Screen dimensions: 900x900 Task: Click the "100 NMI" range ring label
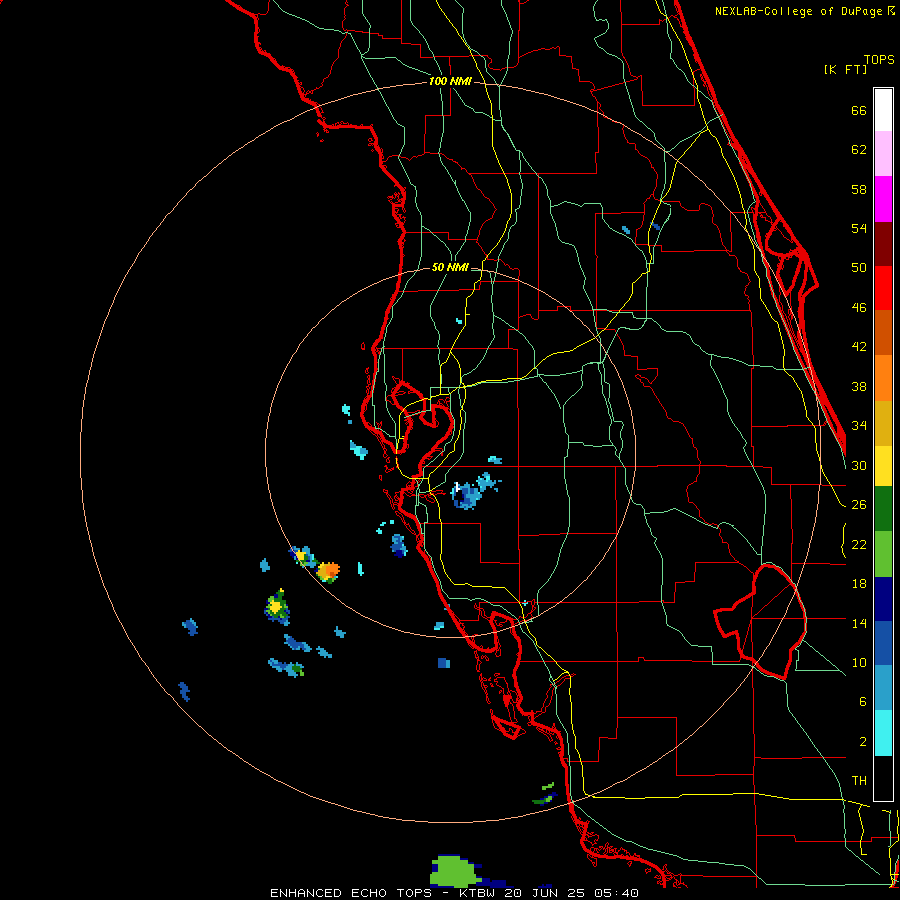click(x=450, y=82)
